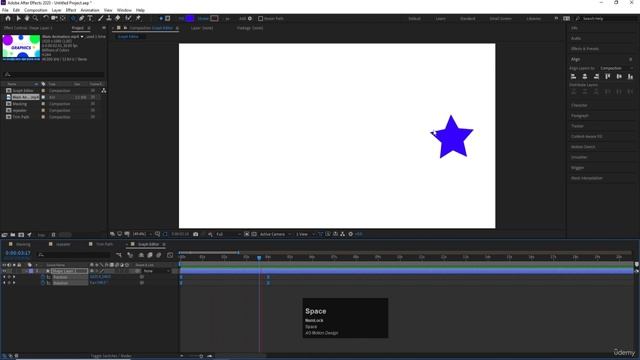Select the Roto Brush tool
The image size is (640, 360).
tap(129, 18)
